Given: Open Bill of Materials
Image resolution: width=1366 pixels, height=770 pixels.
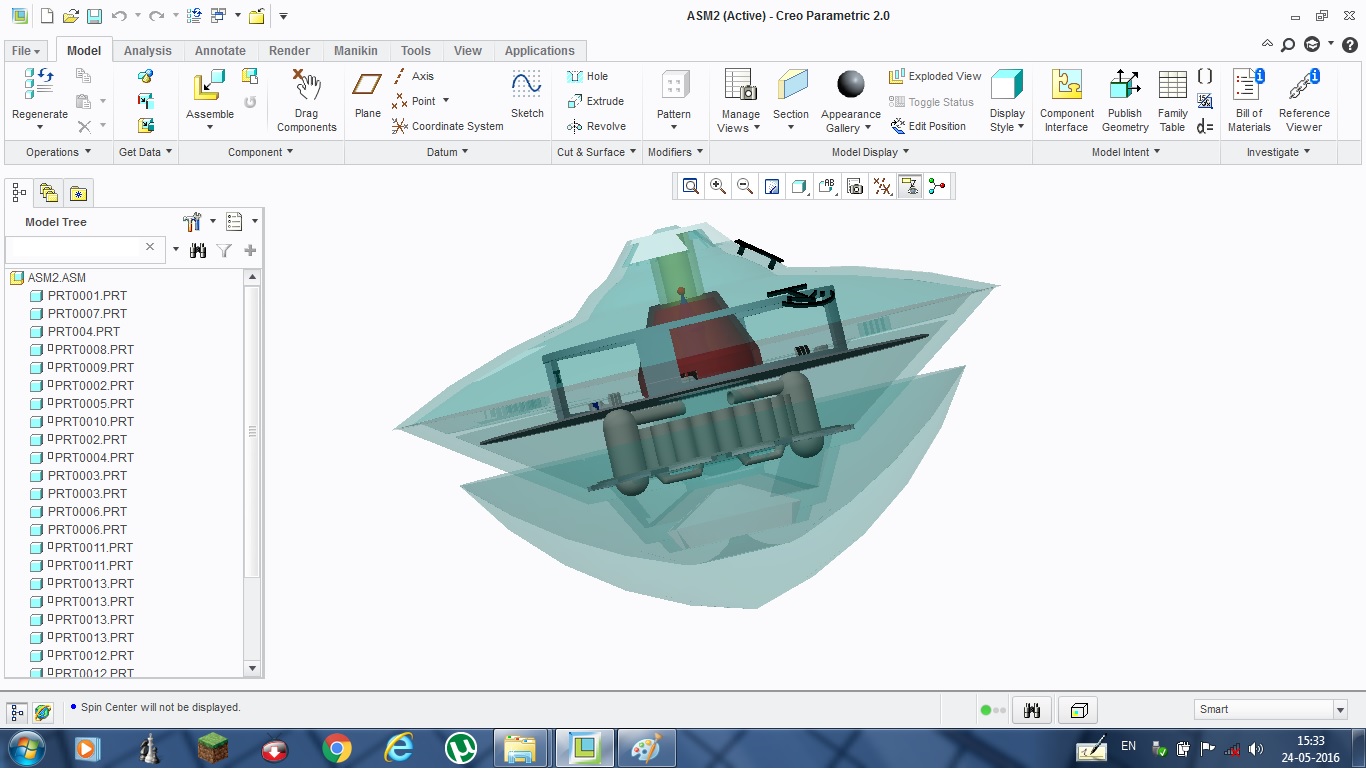Looking at the screenshot, I should (x=1249, y=100).
